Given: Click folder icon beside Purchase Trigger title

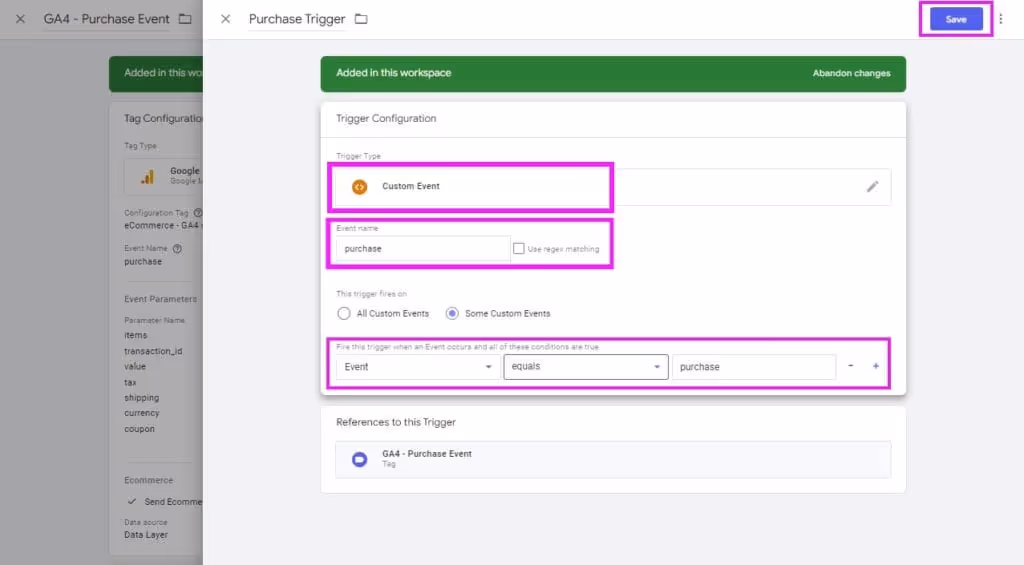Looking at the screenshot, I should pyautogui.click(x=361, y=19).
